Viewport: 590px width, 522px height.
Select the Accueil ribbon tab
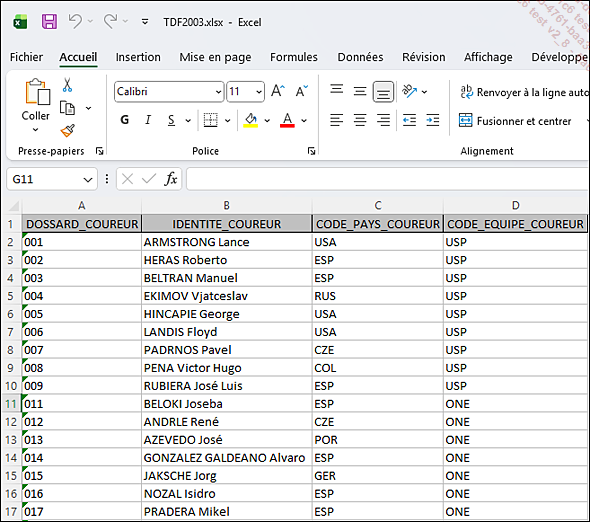click(78, 57)
